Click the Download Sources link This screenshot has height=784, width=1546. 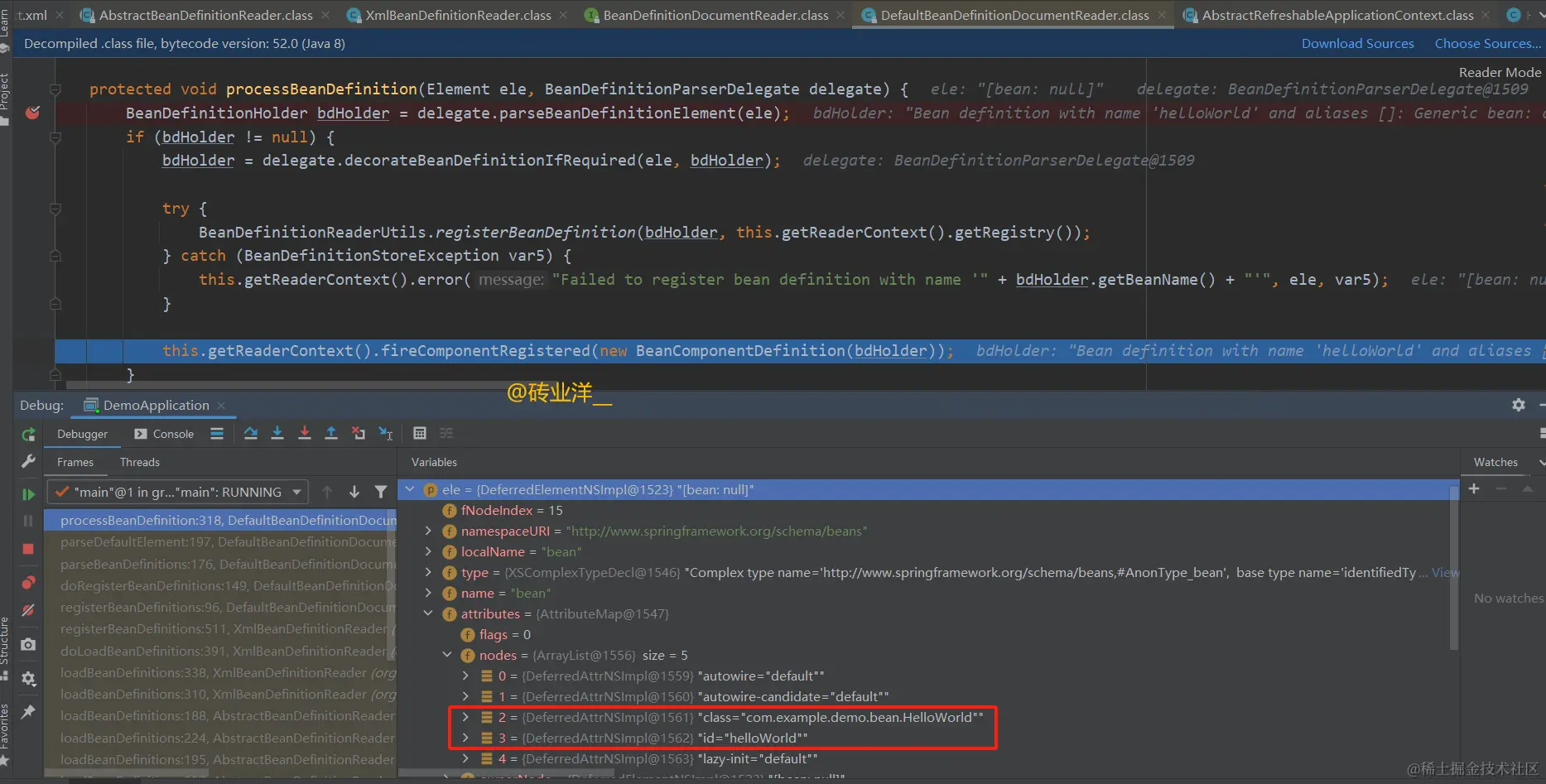1357,44
